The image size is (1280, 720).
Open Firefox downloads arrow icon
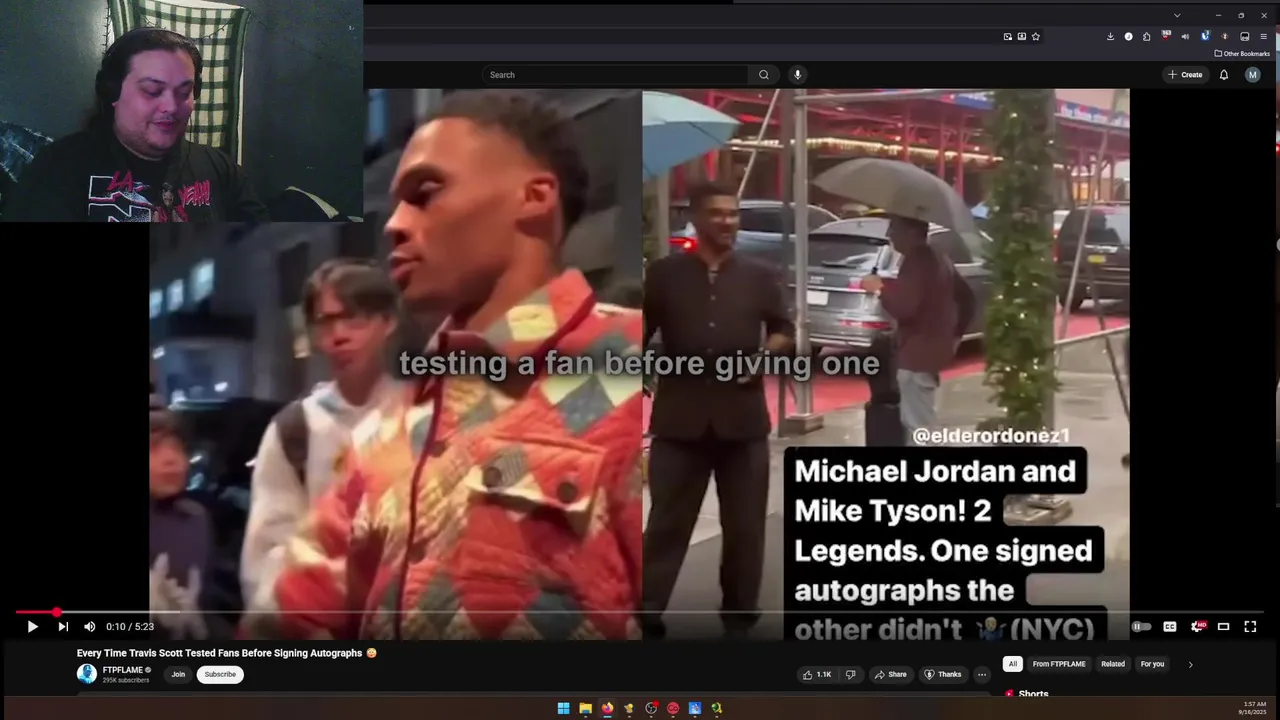click(1110, 36)
